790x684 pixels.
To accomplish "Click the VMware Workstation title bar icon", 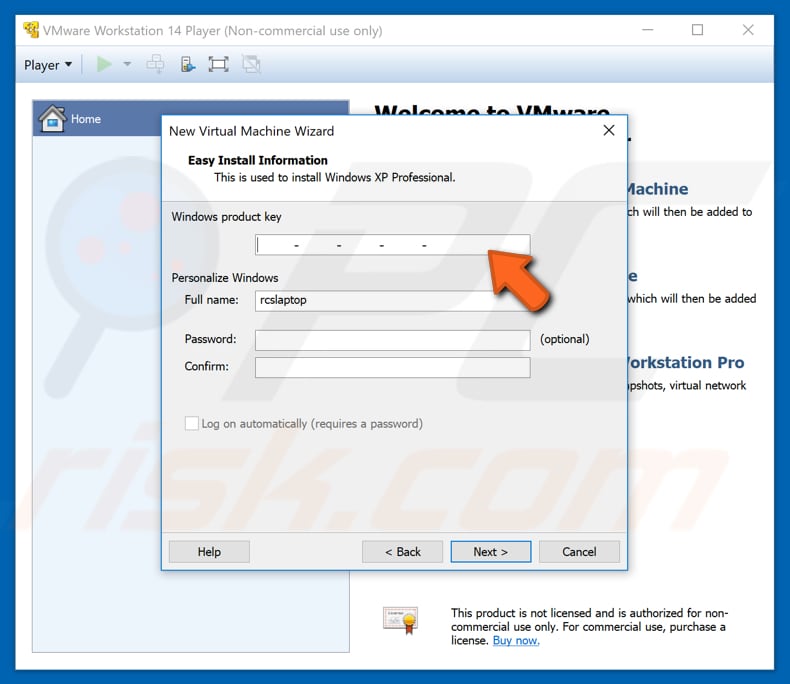I will point(31,30).
